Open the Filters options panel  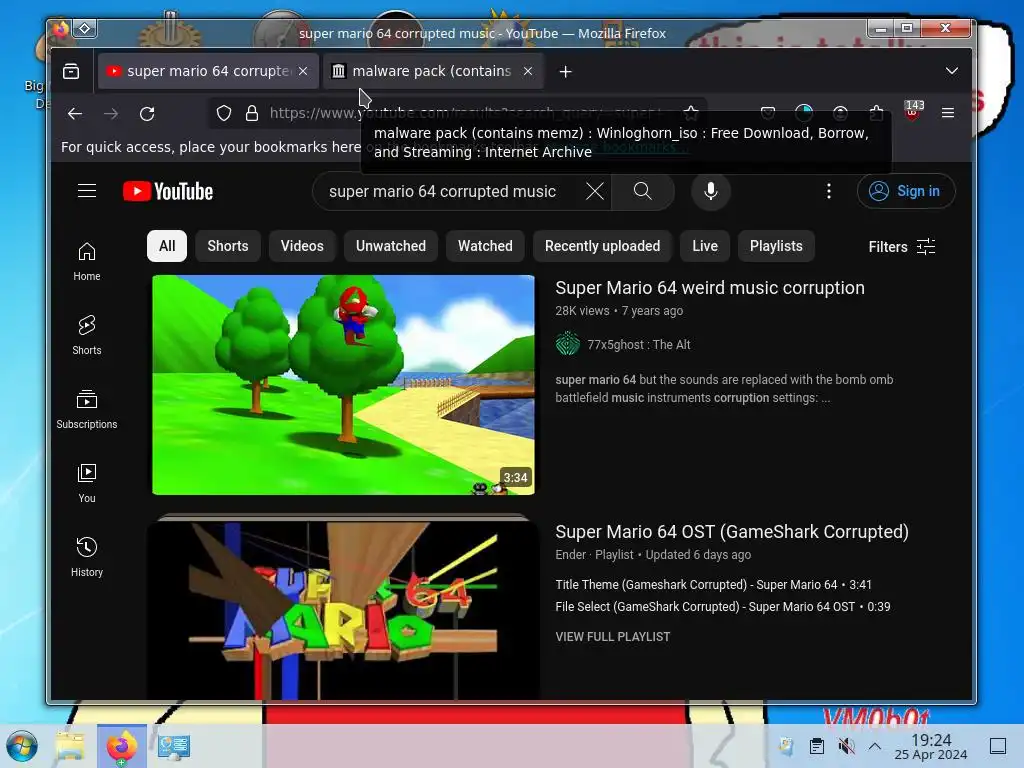[902, 247]
